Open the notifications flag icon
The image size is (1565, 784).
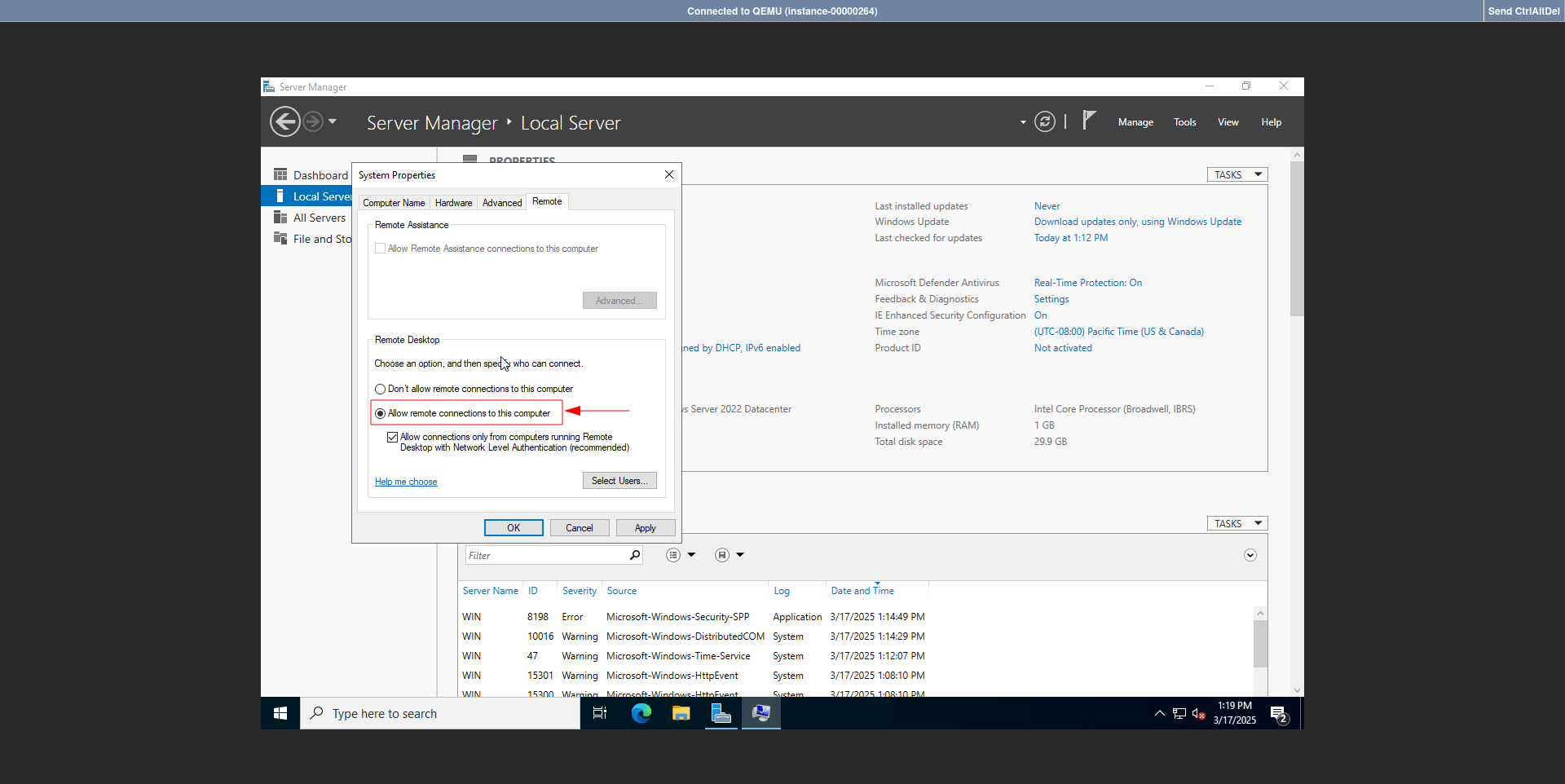pyautogui.click(x=1090, y=121)
